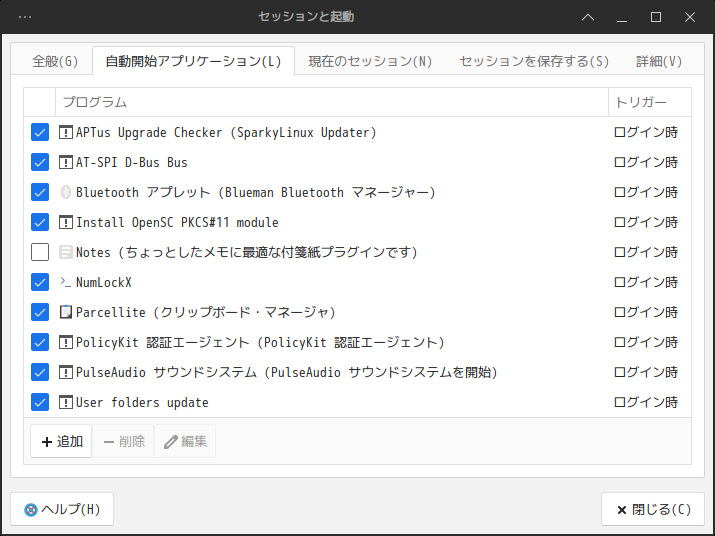715x536 pixels.
Task: Select Install OpenSC PKCS#11 module text
Action: pyautogui.click(x=177, y=223)
